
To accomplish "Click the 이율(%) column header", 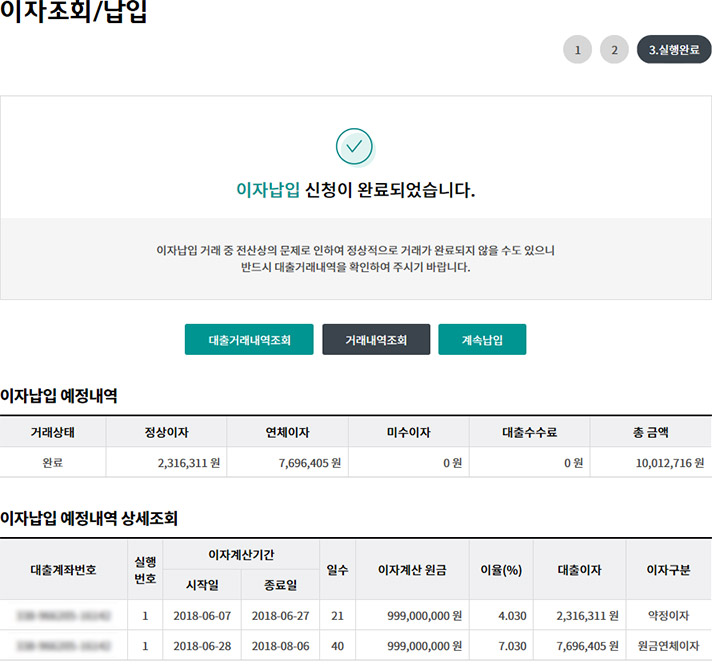I will click(501, 569).
